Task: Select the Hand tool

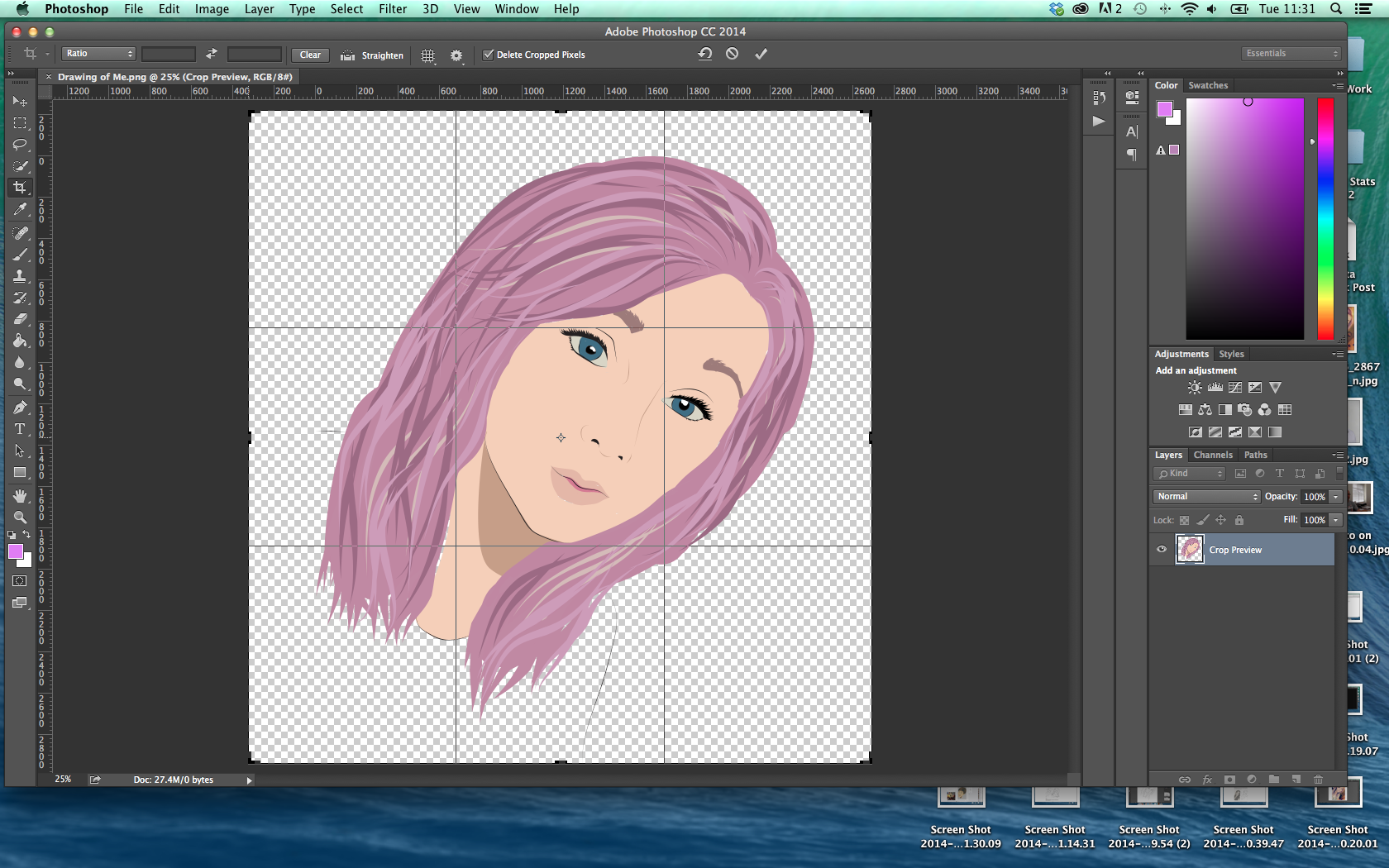Action: point(20,496)
